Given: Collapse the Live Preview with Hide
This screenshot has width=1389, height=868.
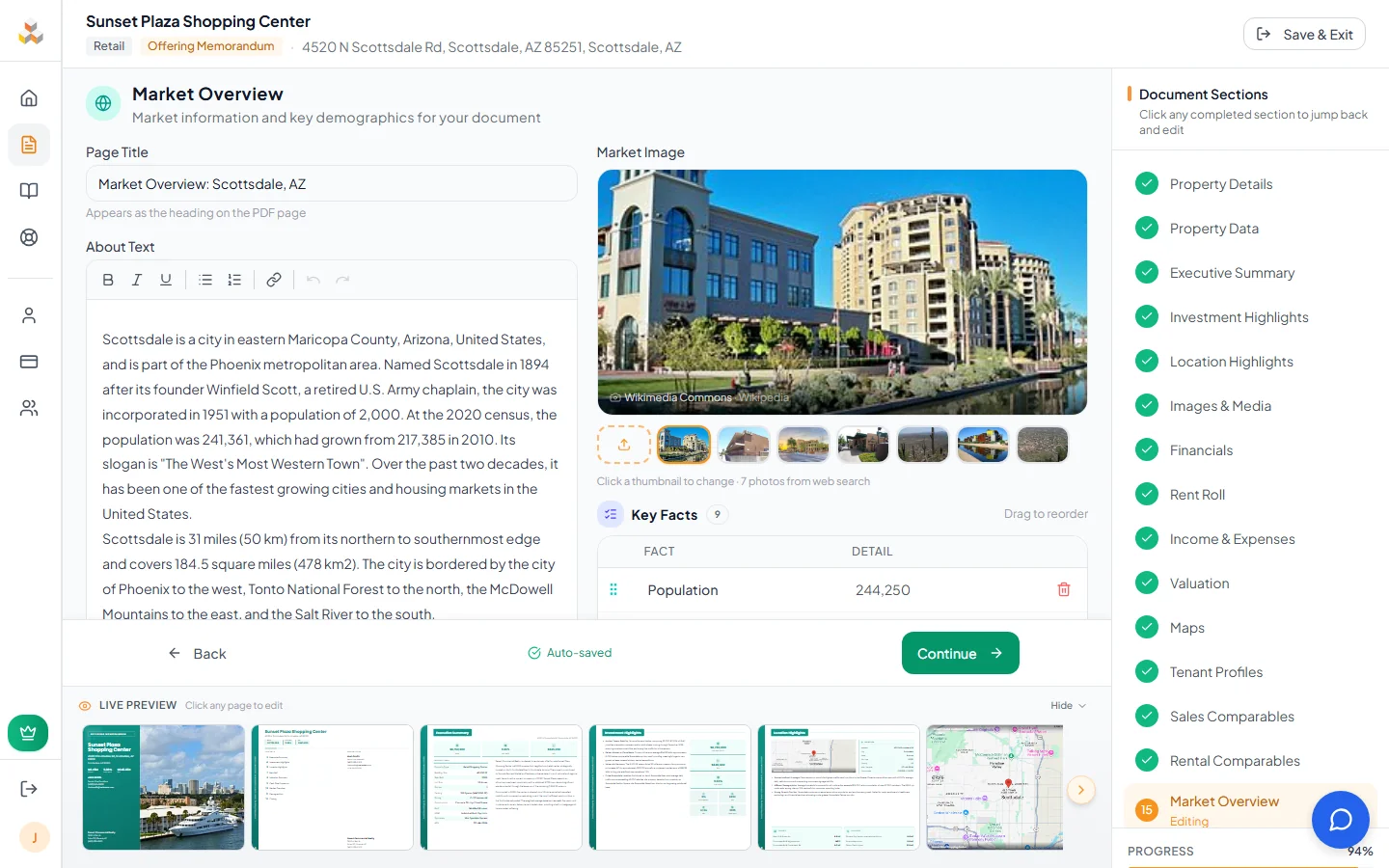Looking at the screenshot, I should (x=1068, y=705).
